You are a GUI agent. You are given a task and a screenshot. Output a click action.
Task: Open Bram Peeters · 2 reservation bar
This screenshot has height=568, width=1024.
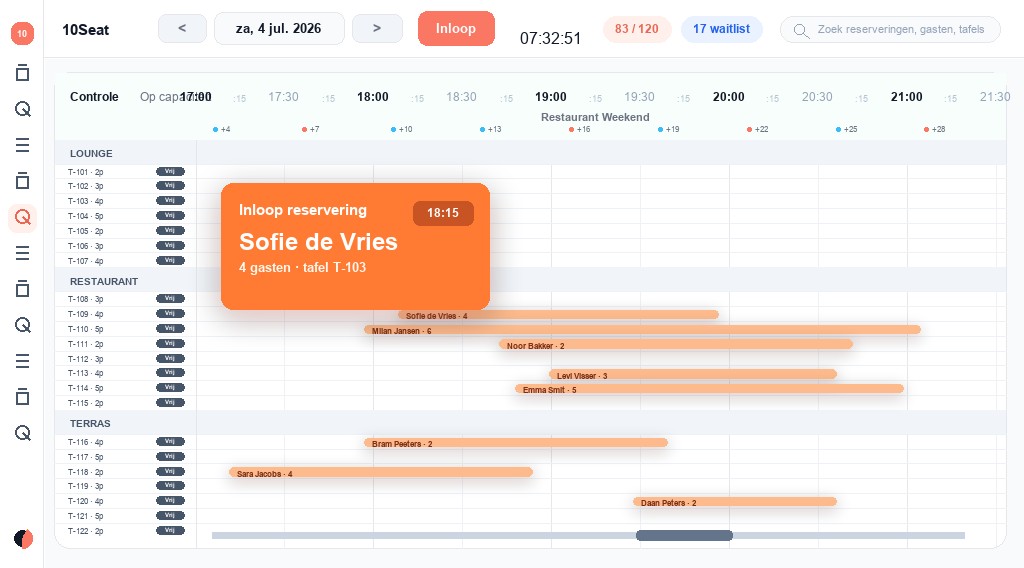coord(515,443)
